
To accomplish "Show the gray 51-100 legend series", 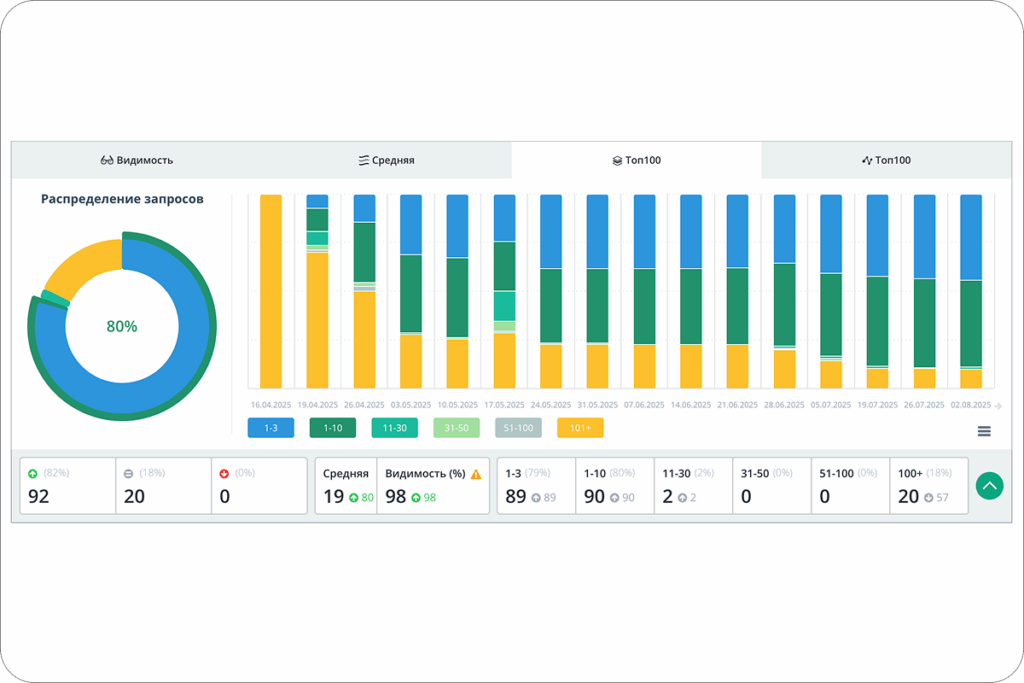I will pos(519,428).
